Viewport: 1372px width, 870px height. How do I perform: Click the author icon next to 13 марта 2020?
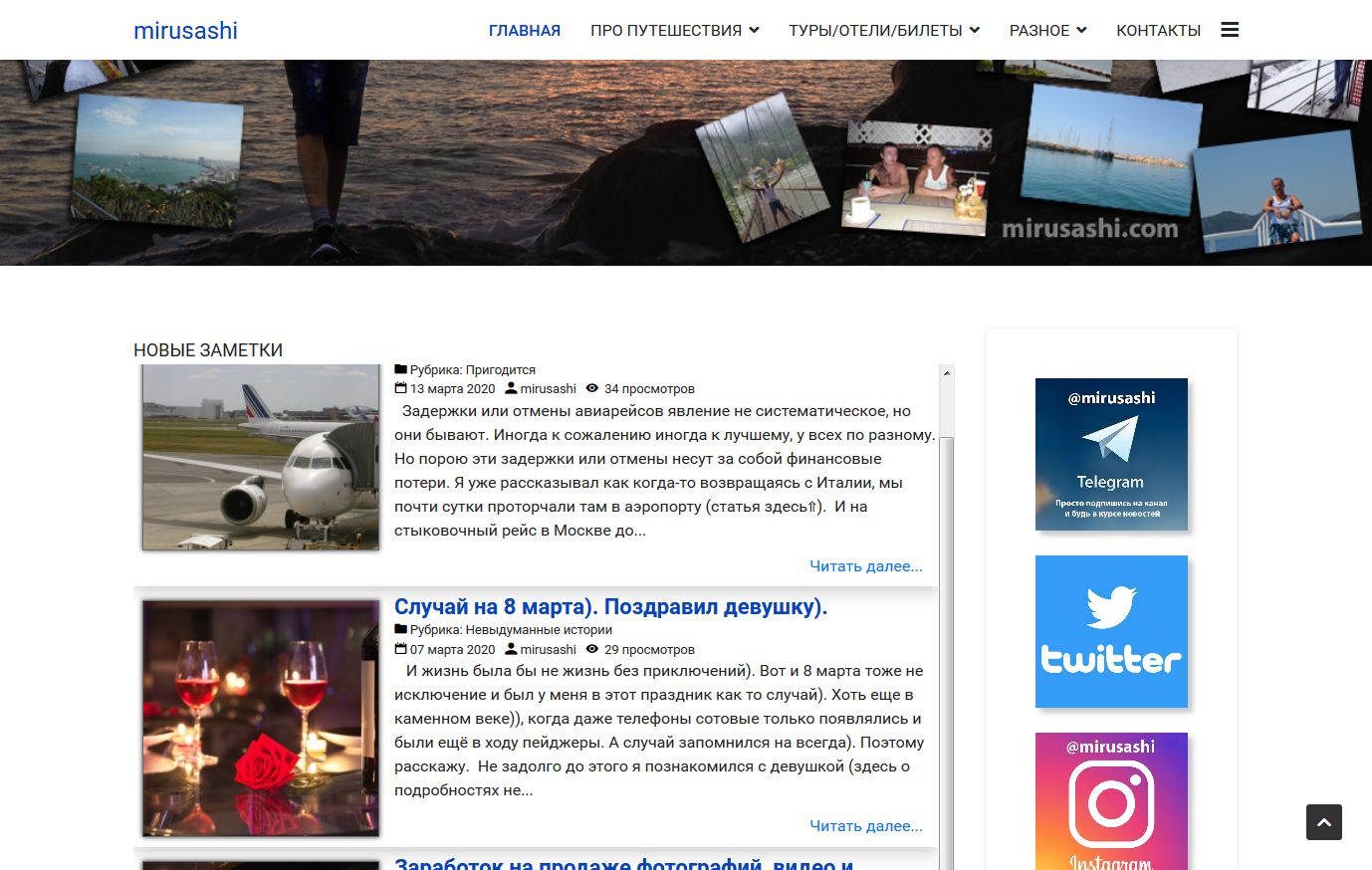click(x=511, y=388)
